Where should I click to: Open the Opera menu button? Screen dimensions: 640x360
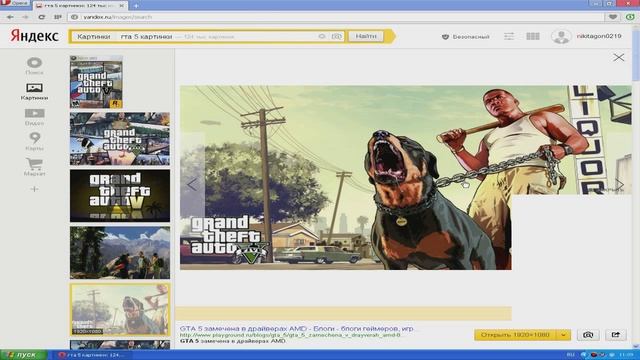coord(15,3)
